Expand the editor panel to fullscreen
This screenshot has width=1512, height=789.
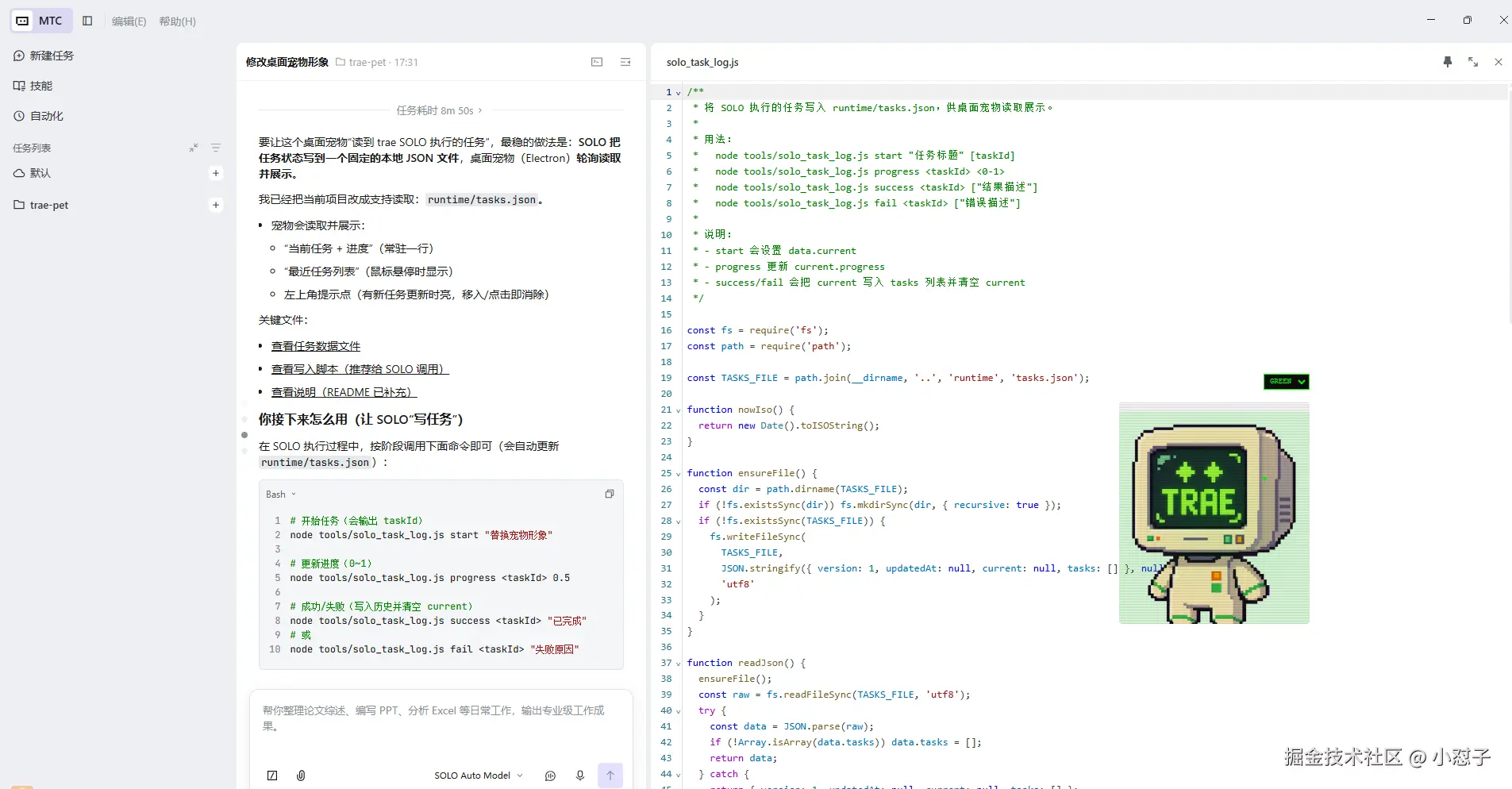(x=1473, y=62)
